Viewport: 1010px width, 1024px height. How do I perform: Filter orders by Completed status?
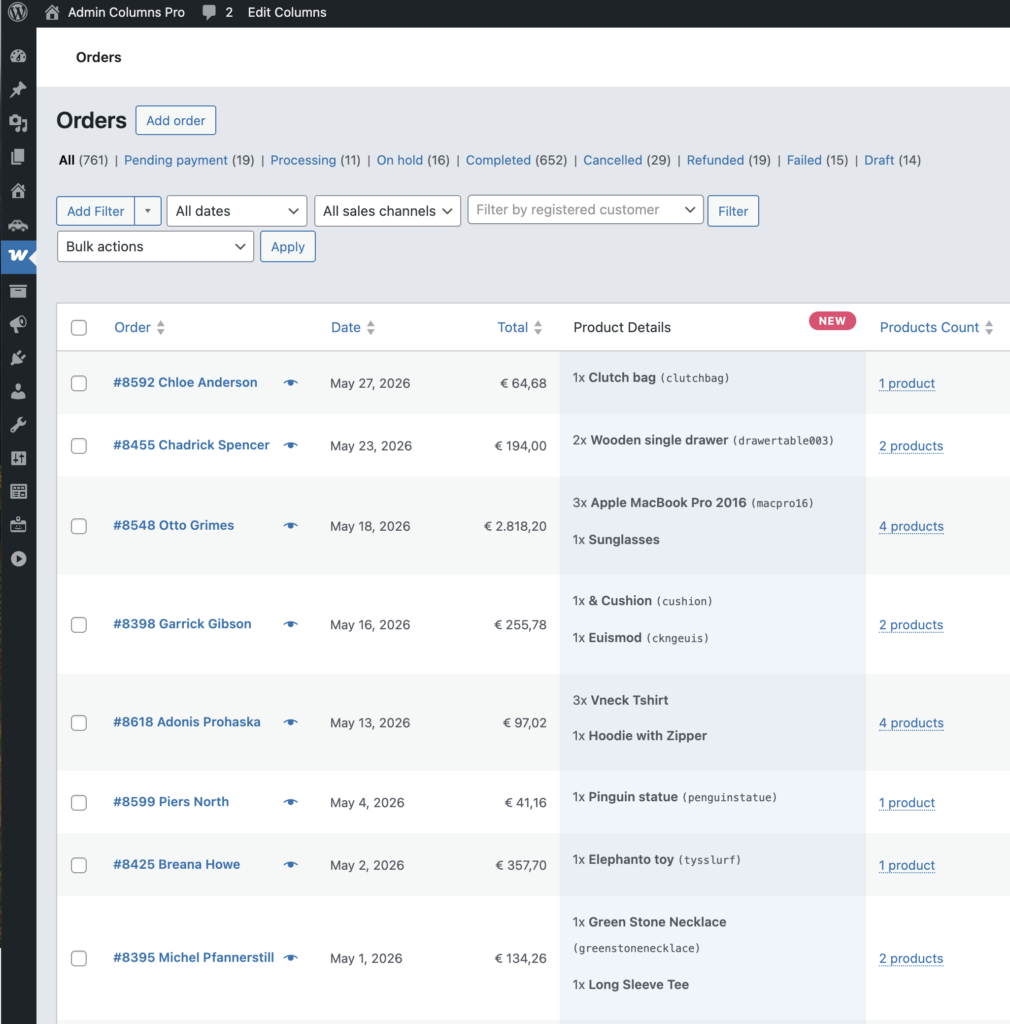coord(498,160)
